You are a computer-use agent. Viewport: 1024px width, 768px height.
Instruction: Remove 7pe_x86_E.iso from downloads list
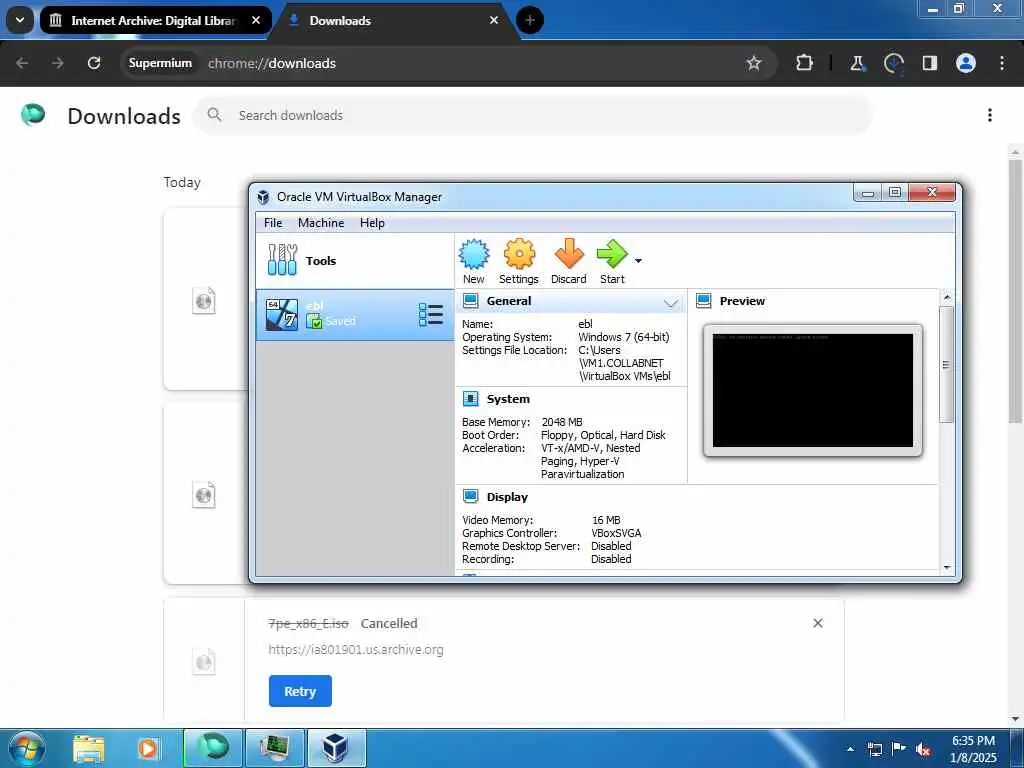(818, 623)
